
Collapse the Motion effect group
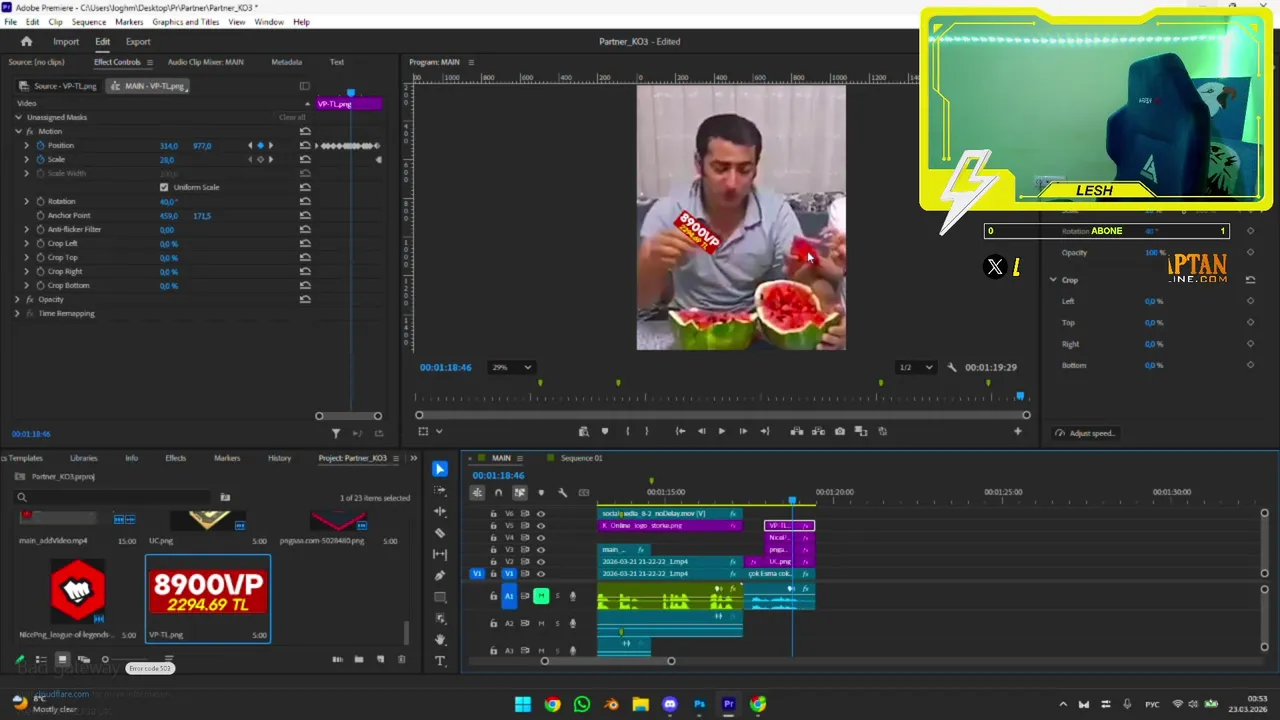point(18,131)
